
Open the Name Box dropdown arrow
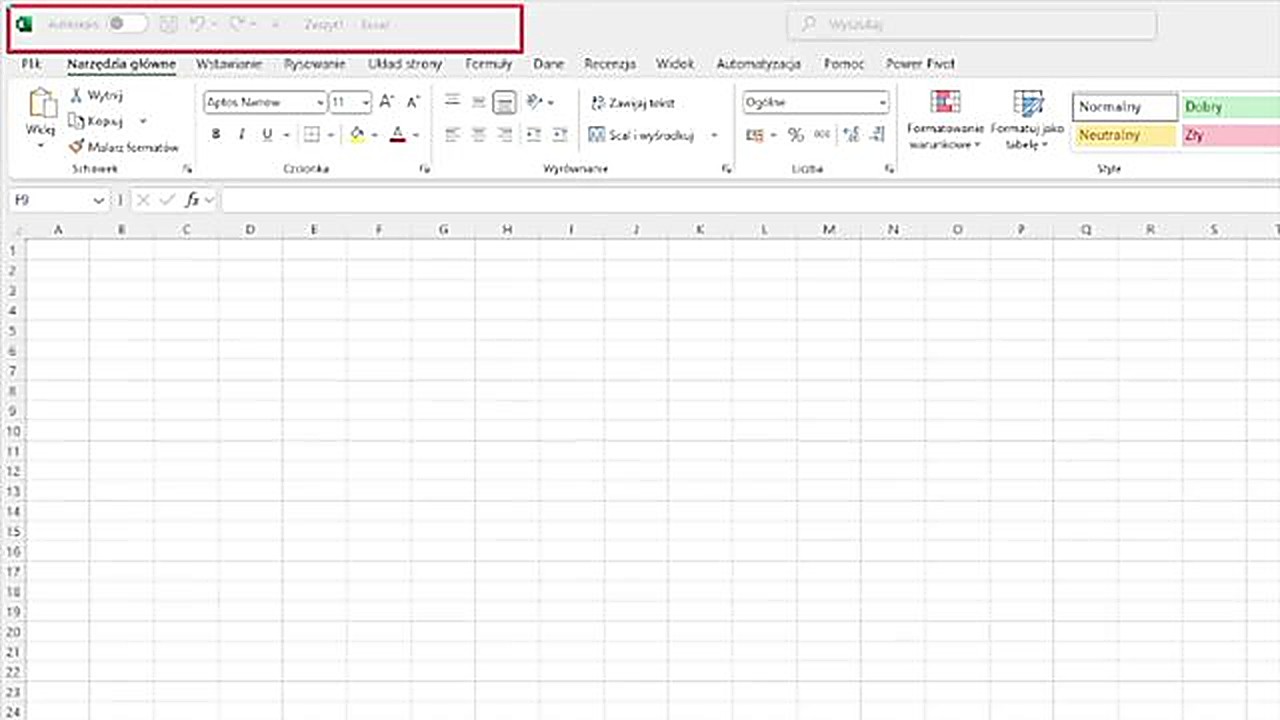tap(98, 200)
